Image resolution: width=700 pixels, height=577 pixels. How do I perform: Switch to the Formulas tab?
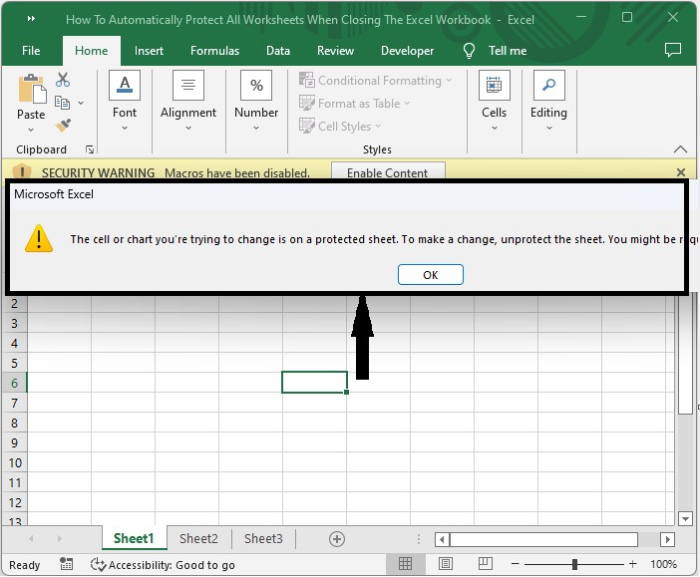[x=215, y=51]
